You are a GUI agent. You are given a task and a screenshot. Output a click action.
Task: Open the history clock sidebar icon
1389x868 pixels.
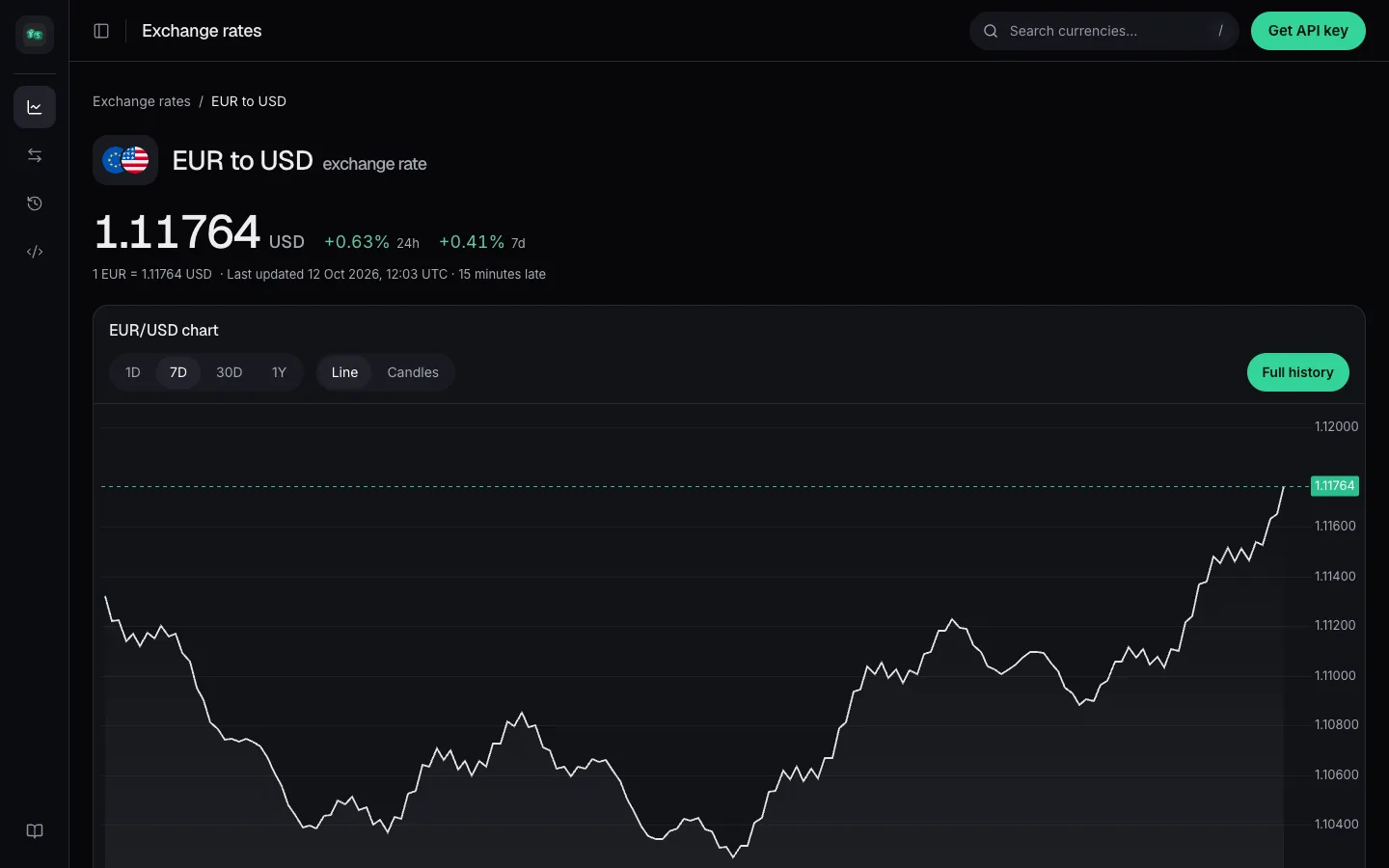[x=35, y=203]
